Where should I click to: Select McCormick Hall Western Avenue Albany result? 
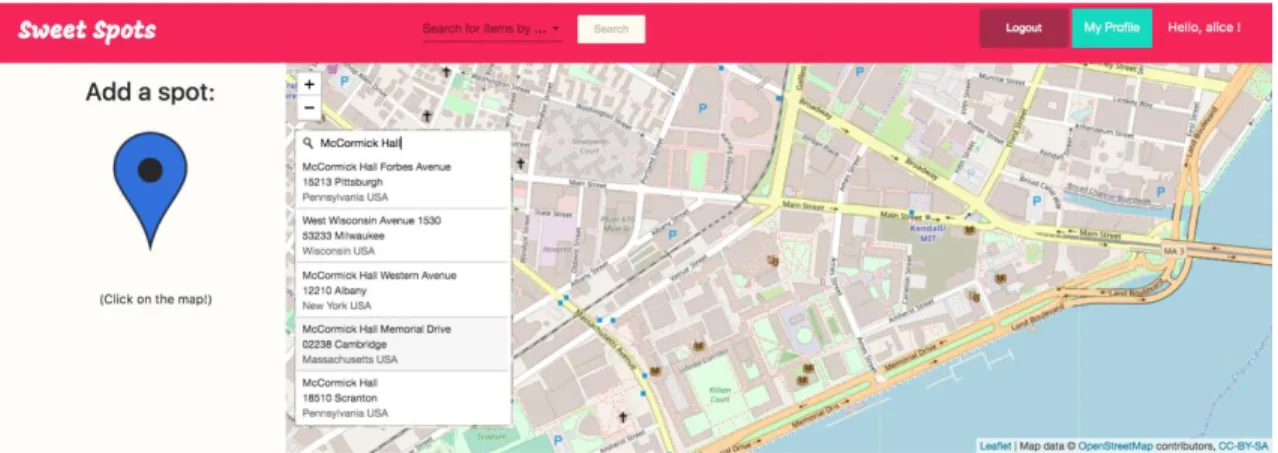pos(403,290)
